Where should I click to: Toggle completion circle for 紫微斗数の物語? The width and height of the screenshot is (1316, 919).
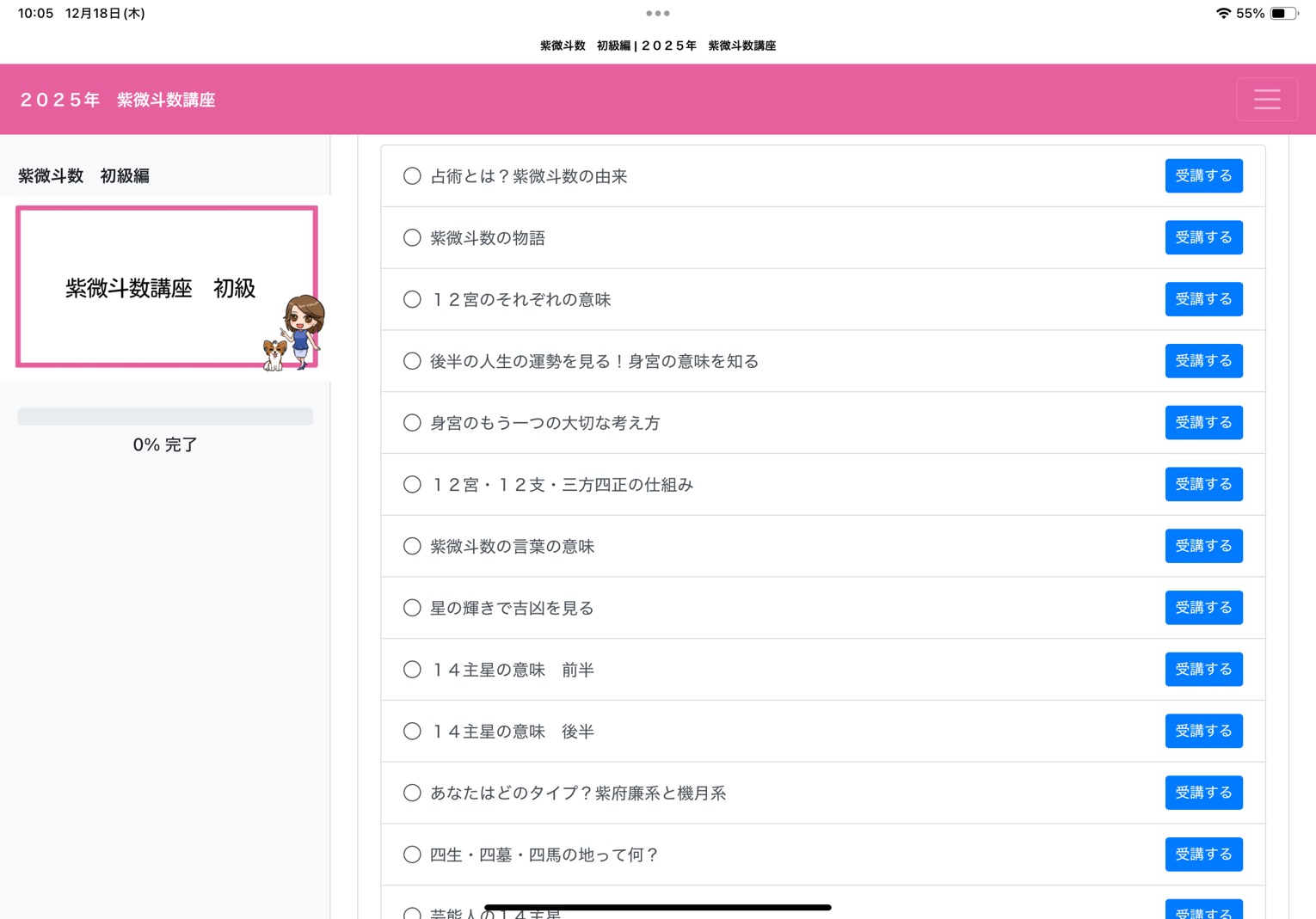(412, 238)
